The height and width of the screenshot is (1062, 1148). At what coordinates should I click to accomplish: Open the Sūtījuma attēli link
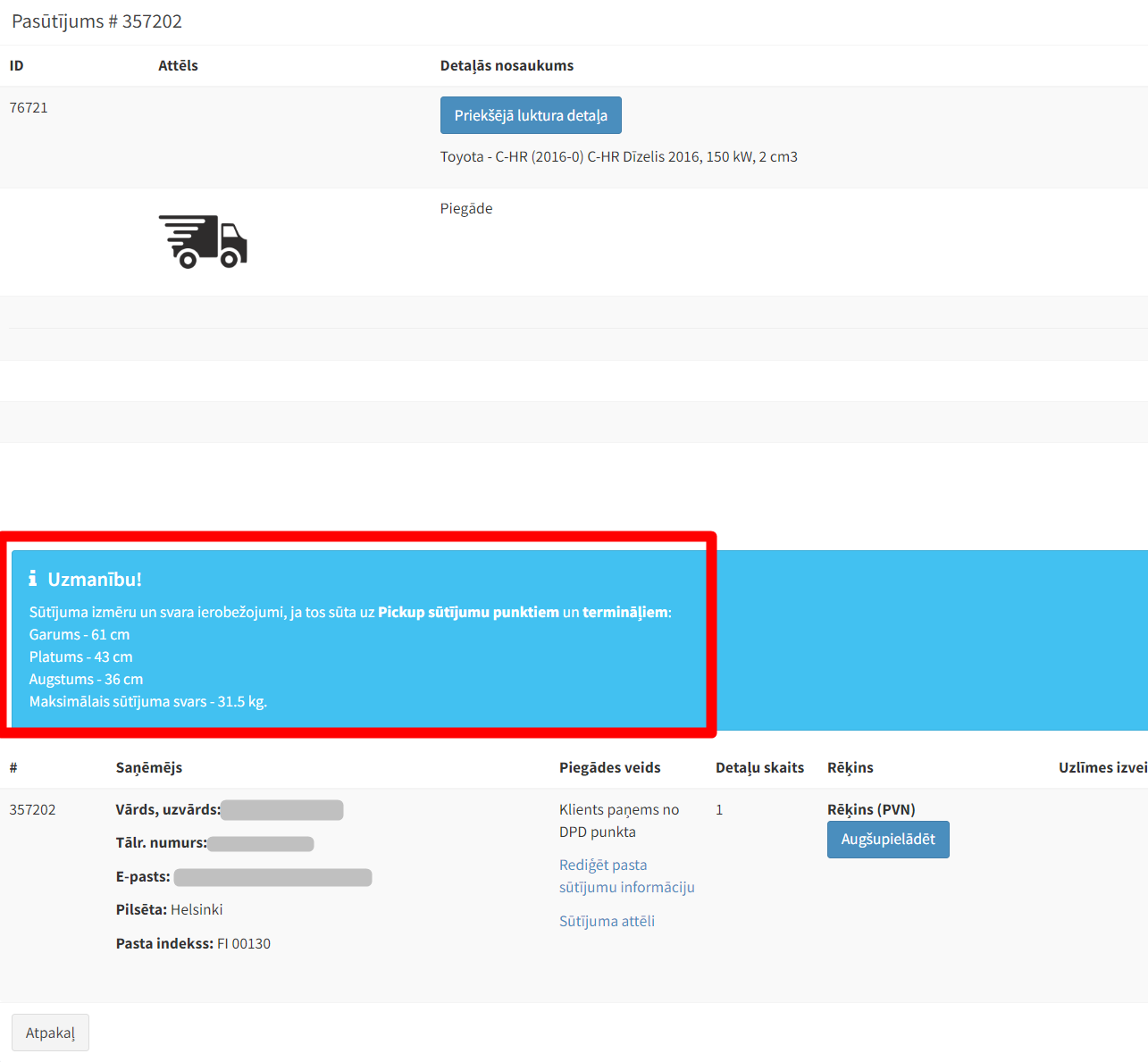(607, 921)
